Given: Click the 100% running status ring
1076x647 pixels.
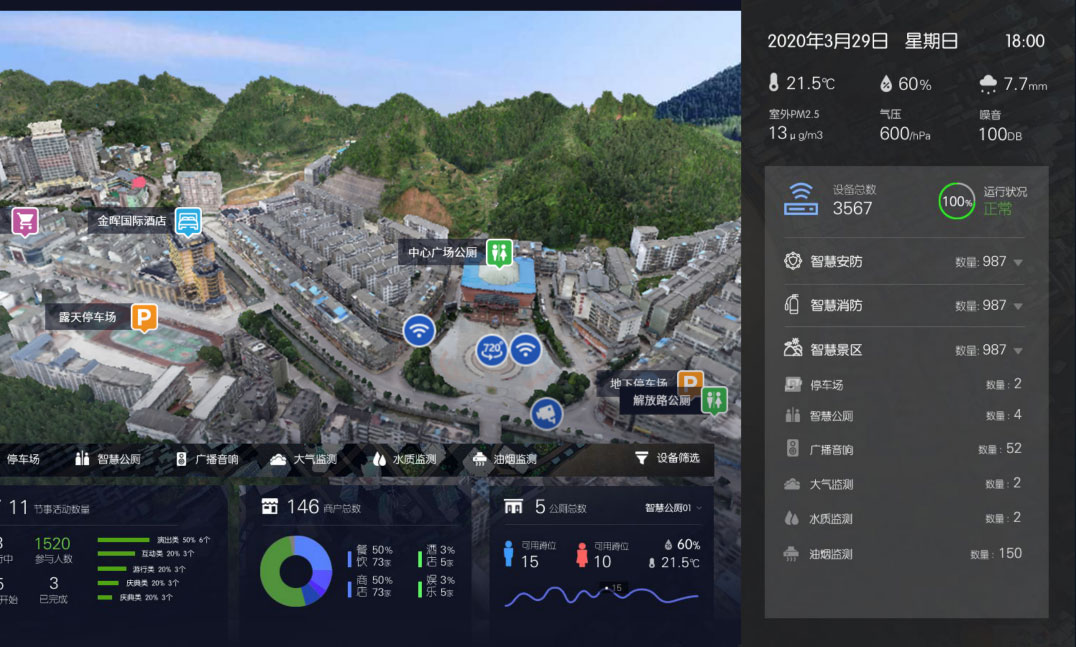Looking at the screenshot, I should [x=956, y=201].
